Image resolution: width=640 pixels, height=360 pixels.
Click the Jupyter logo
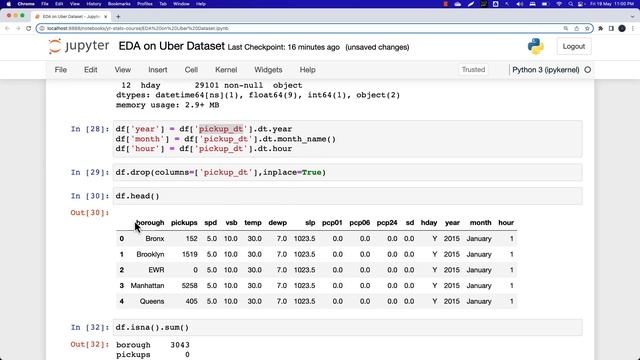point(79,46)
